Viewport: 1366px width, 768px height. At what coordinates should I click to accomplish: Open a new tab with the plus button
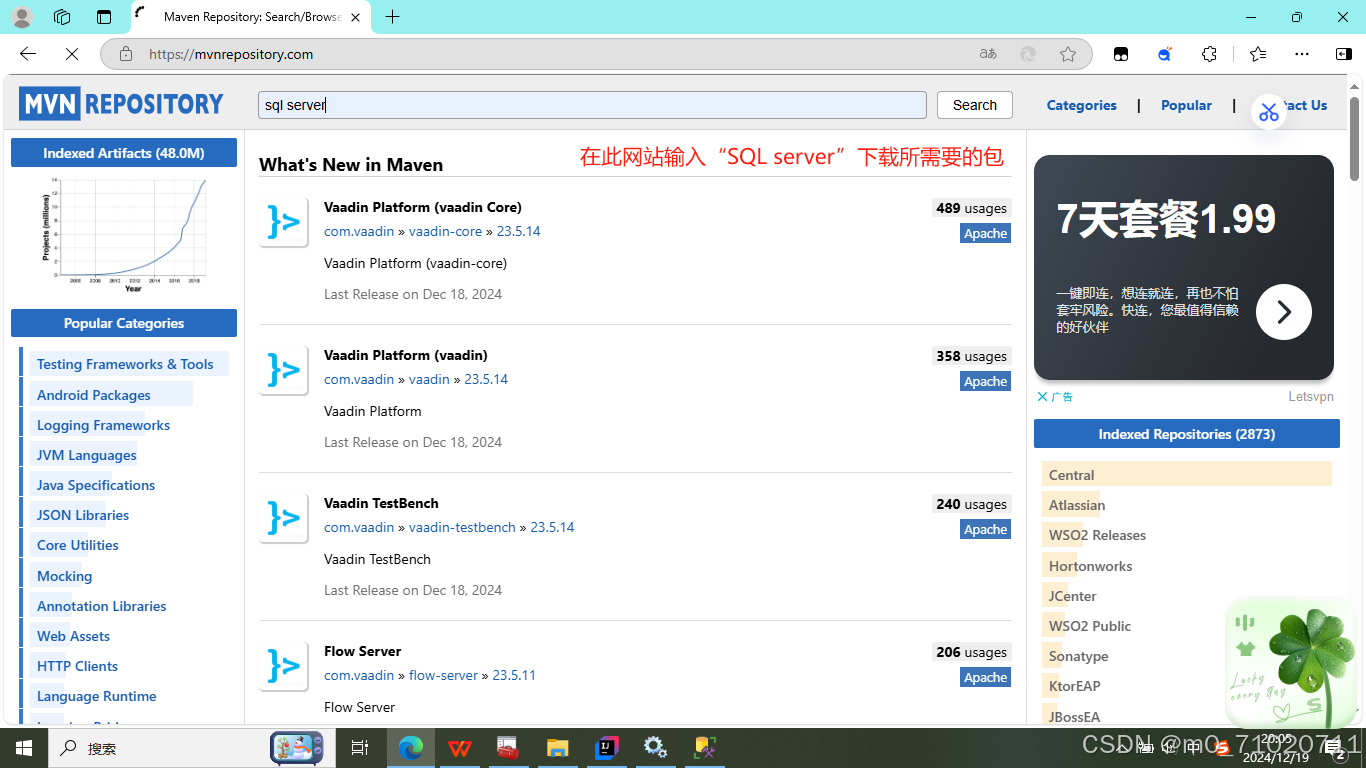click(393, 17)
